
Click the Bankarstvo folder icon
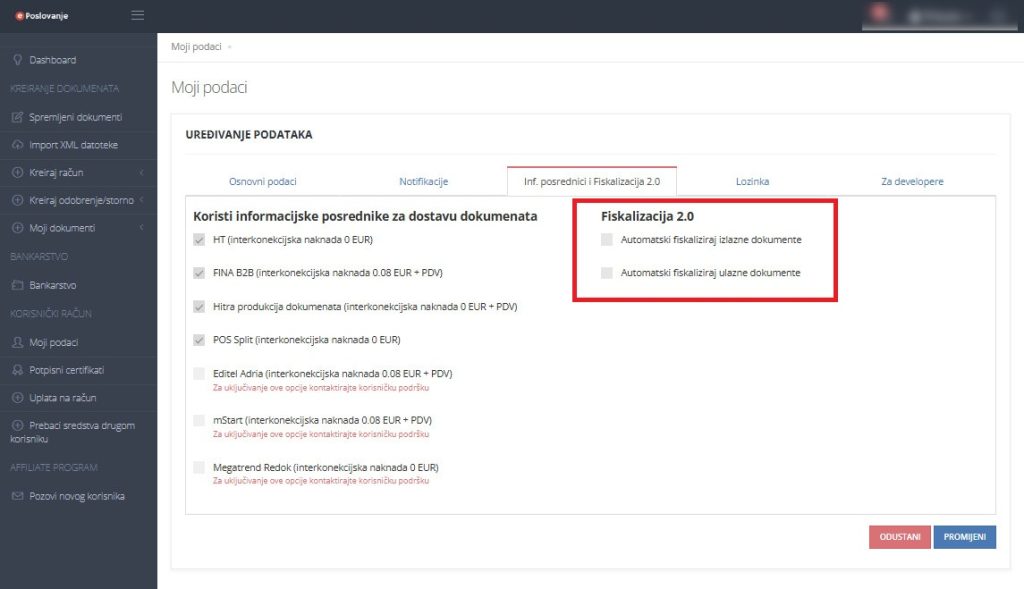[17, 285]
